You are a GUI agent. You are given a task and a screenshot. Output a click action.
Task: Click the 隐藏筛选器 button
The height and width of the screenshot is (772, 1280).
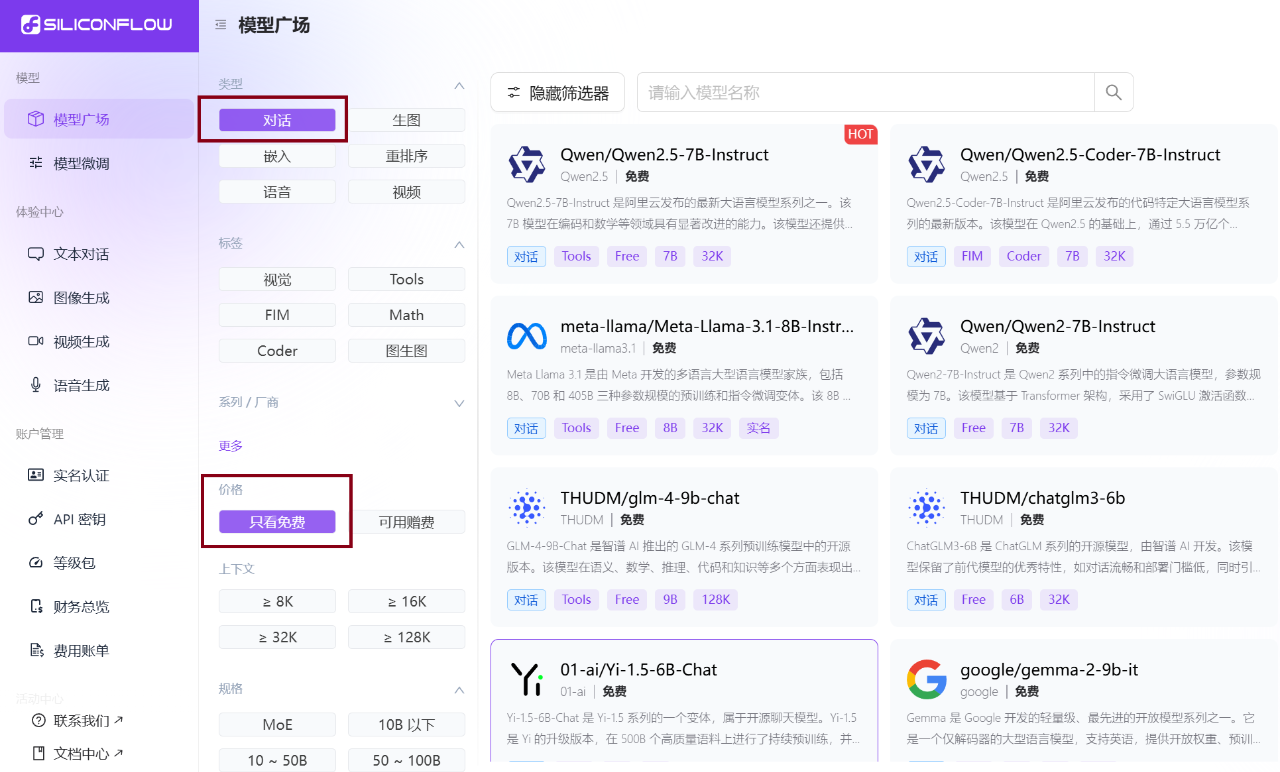(557, 92)
